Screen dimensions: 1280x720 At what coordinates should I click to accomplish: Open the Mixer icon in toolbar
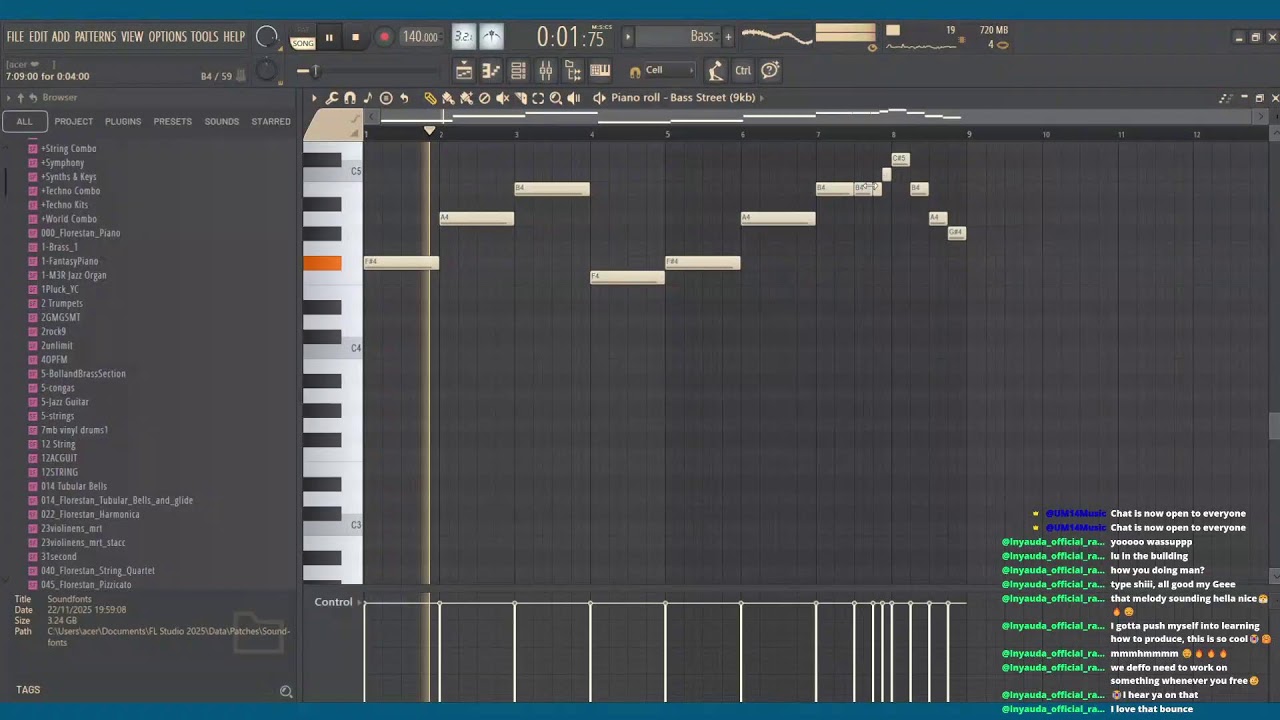point(546,70)
